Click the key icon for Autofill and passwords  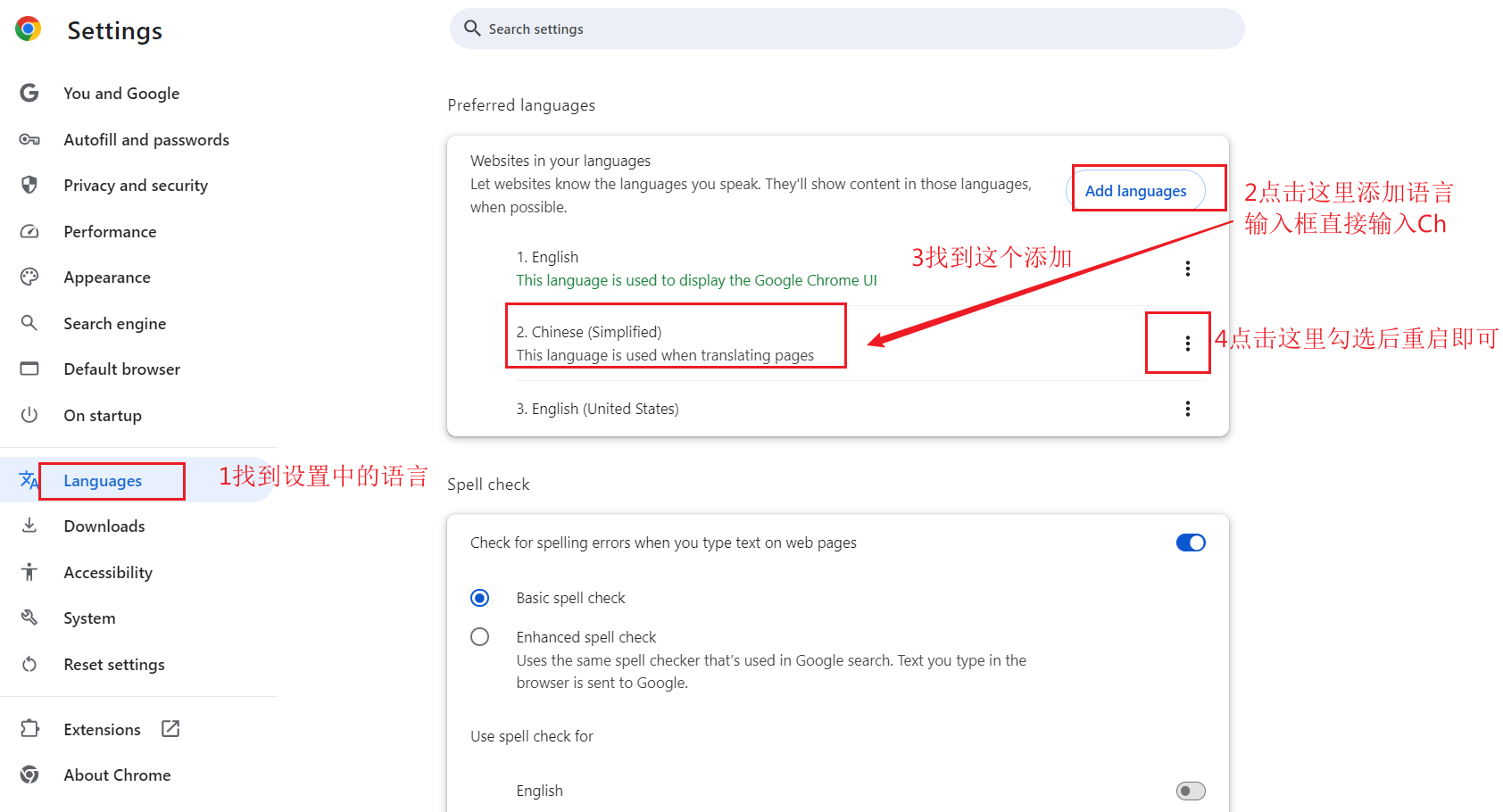29,139
